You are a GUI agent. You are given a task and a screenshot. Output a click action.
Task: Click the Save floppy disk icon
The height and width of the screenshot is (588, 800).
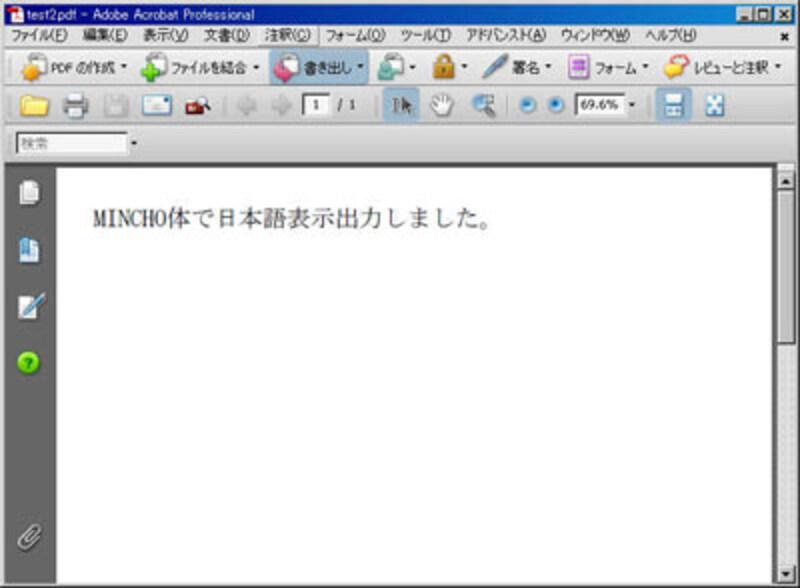(116, 106)
